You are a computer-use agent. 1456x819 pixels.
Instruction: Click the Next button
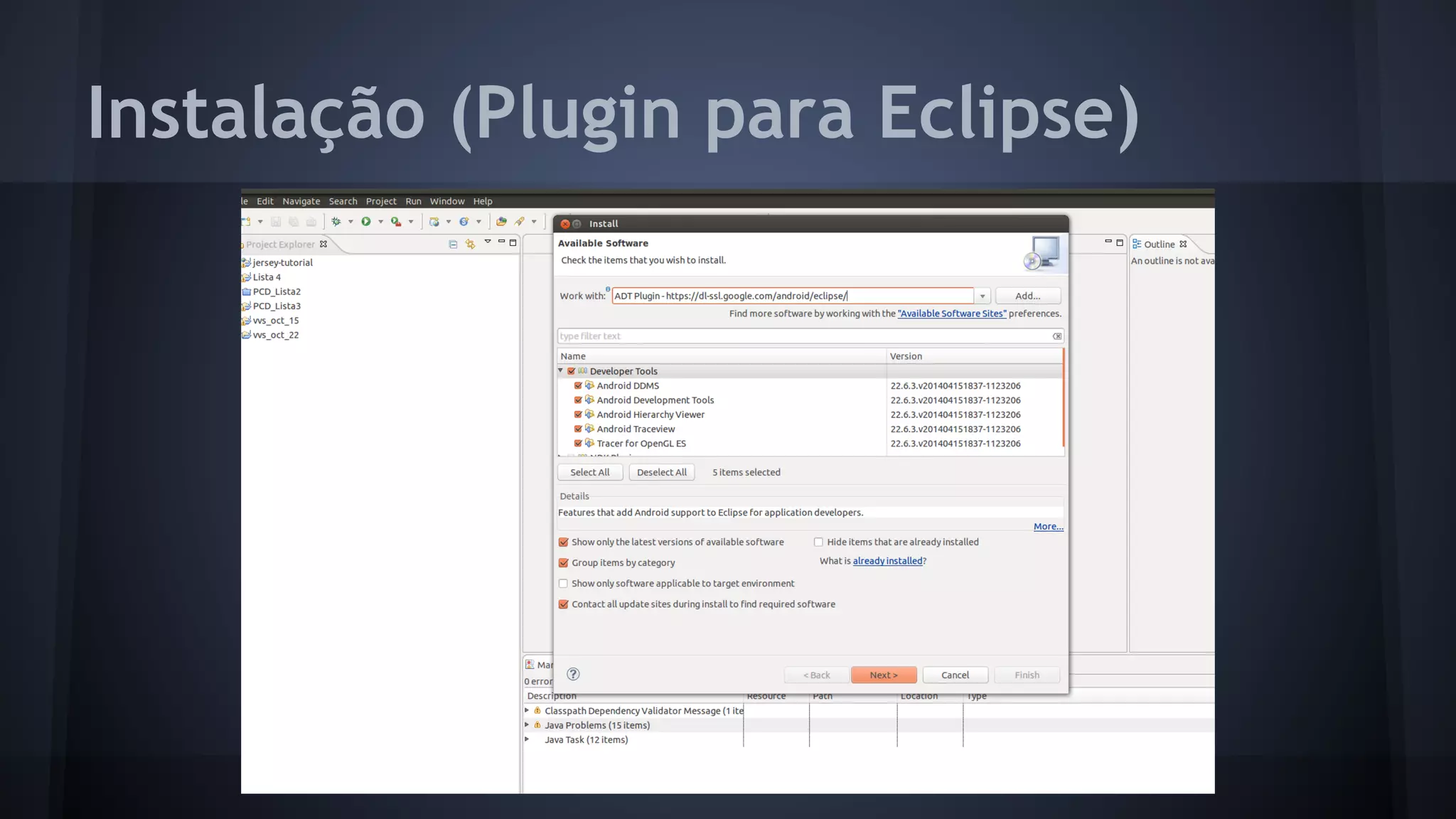coord(884,675)
